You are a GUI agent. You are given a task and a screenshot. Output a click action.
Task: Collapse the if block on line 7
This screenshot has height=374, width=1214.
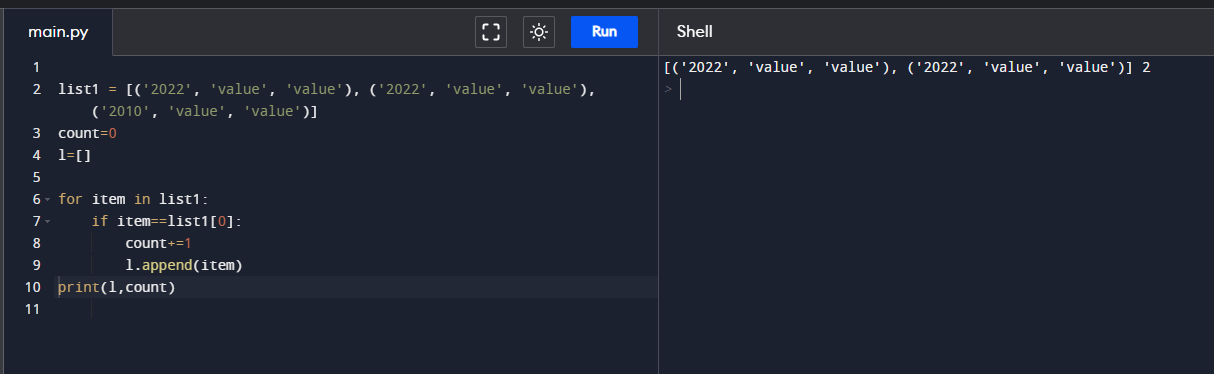click(x=47, y=221)
